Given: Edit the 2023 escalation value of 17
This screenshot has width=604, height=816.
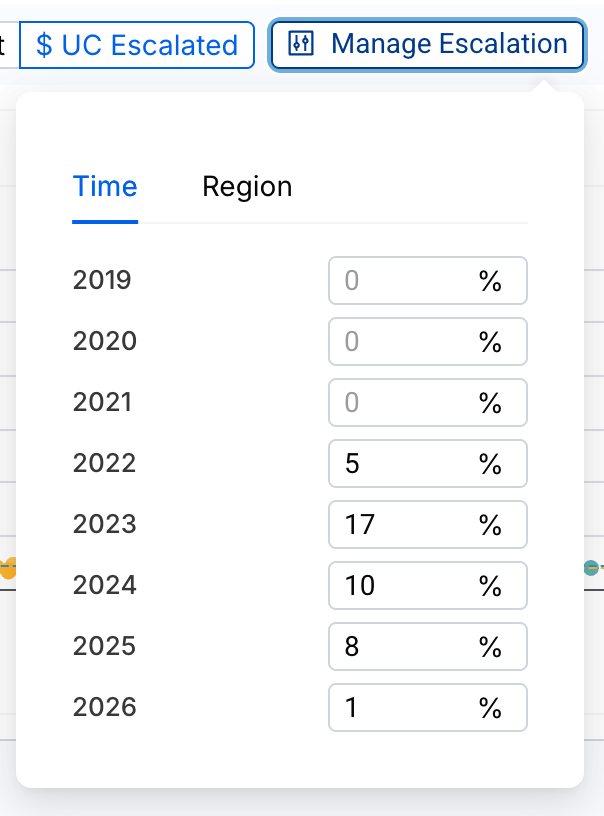Looking at the screenshot, I should (428, 524).
